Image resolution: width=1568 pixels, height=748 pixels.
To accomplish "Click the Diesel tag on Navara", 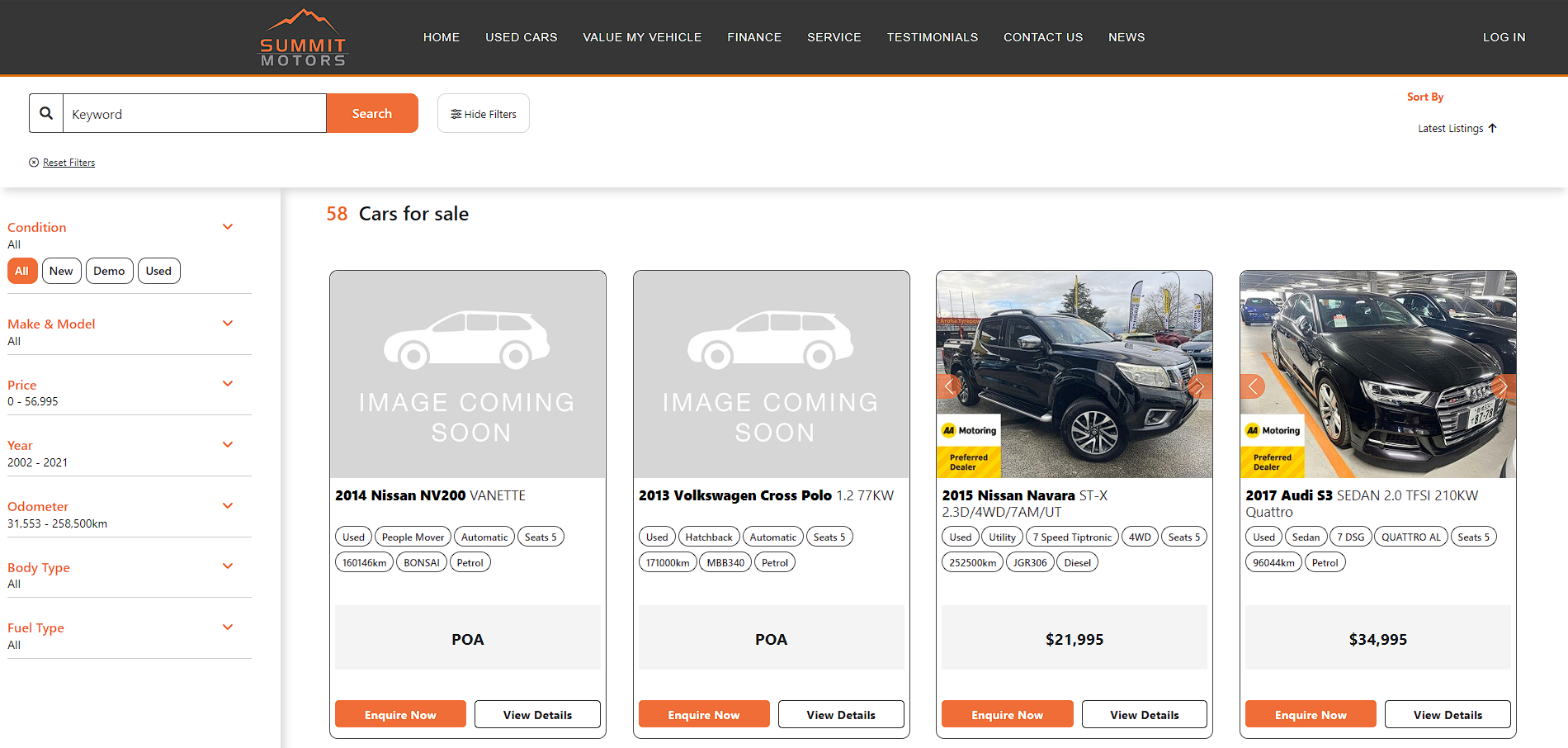I will (1077, 562).
